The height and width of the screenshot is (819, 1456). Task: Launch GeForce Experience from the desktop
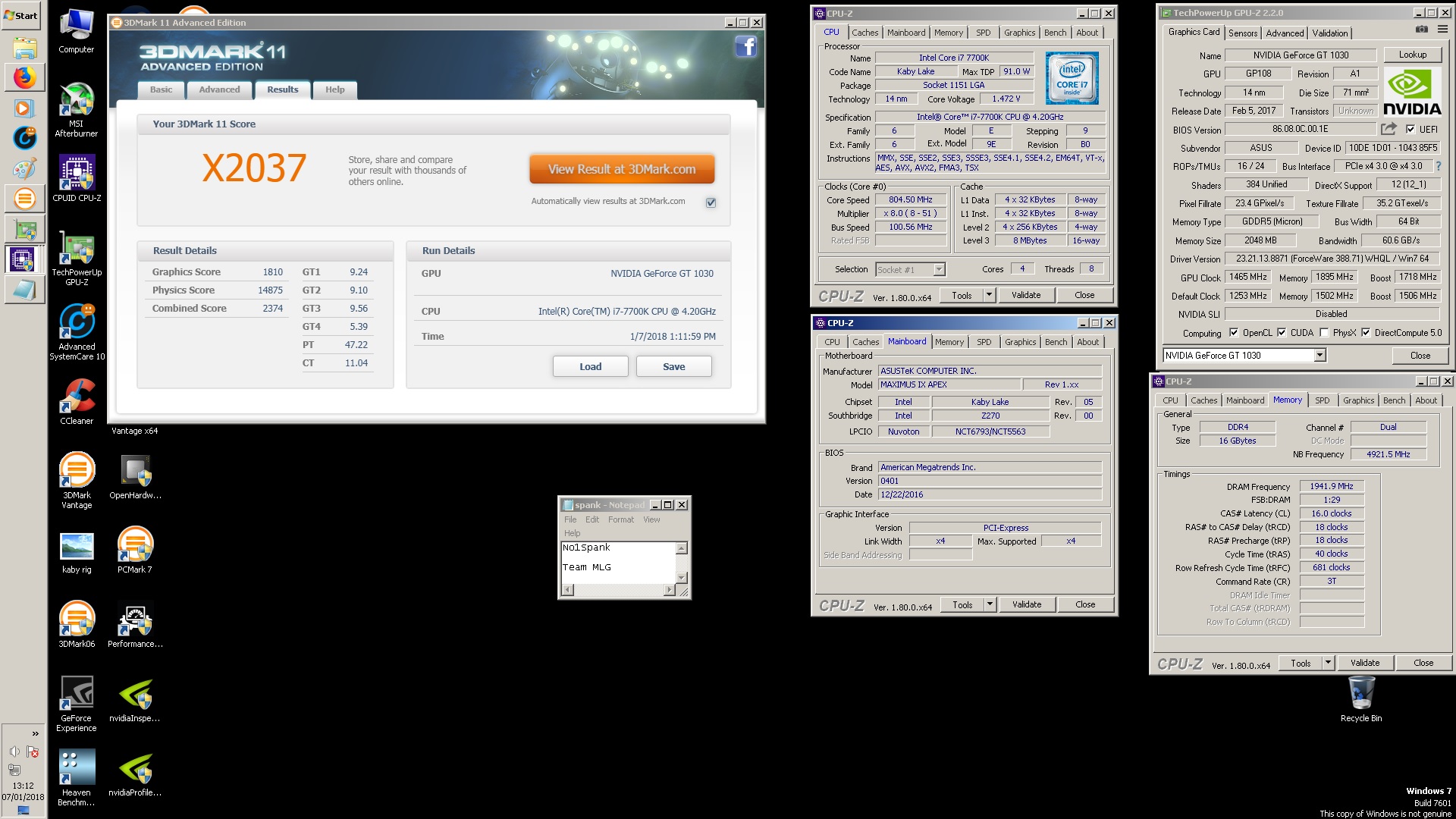click(77, 704)
